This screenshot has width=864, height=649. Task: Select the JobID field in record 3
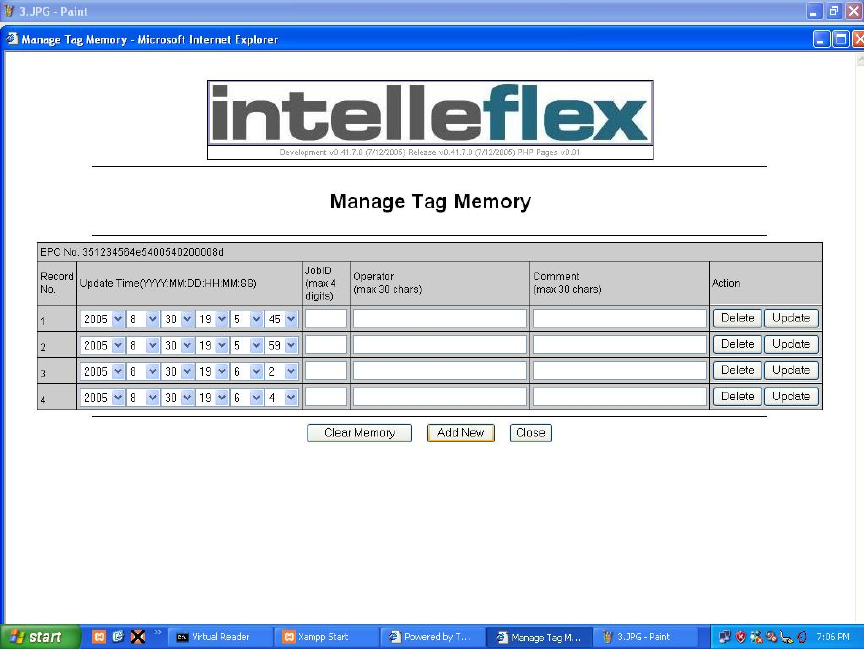[326, 370]
